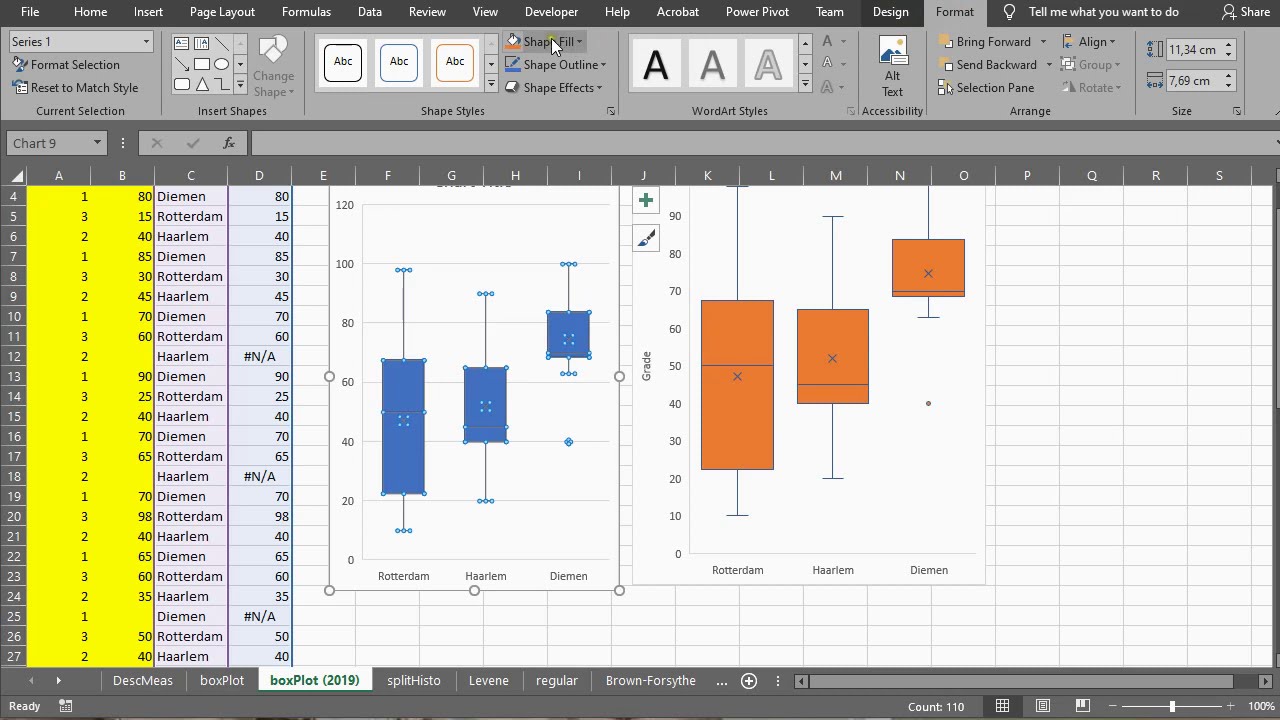Click Send Backward
This screenshot has height=720, width=1280.
(x=987, y=64)
